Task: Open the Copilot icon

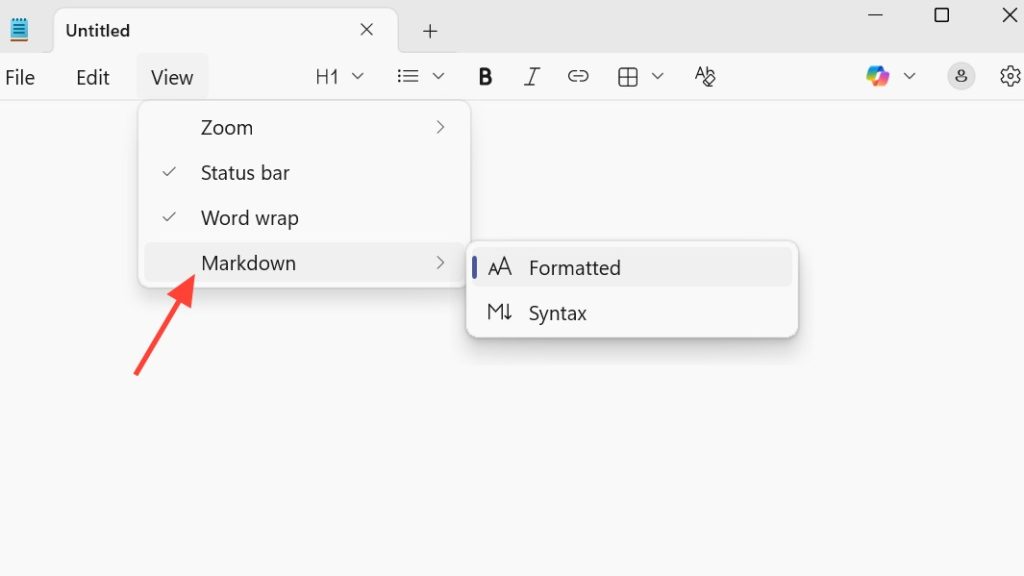Action: [x=878, y=76]
